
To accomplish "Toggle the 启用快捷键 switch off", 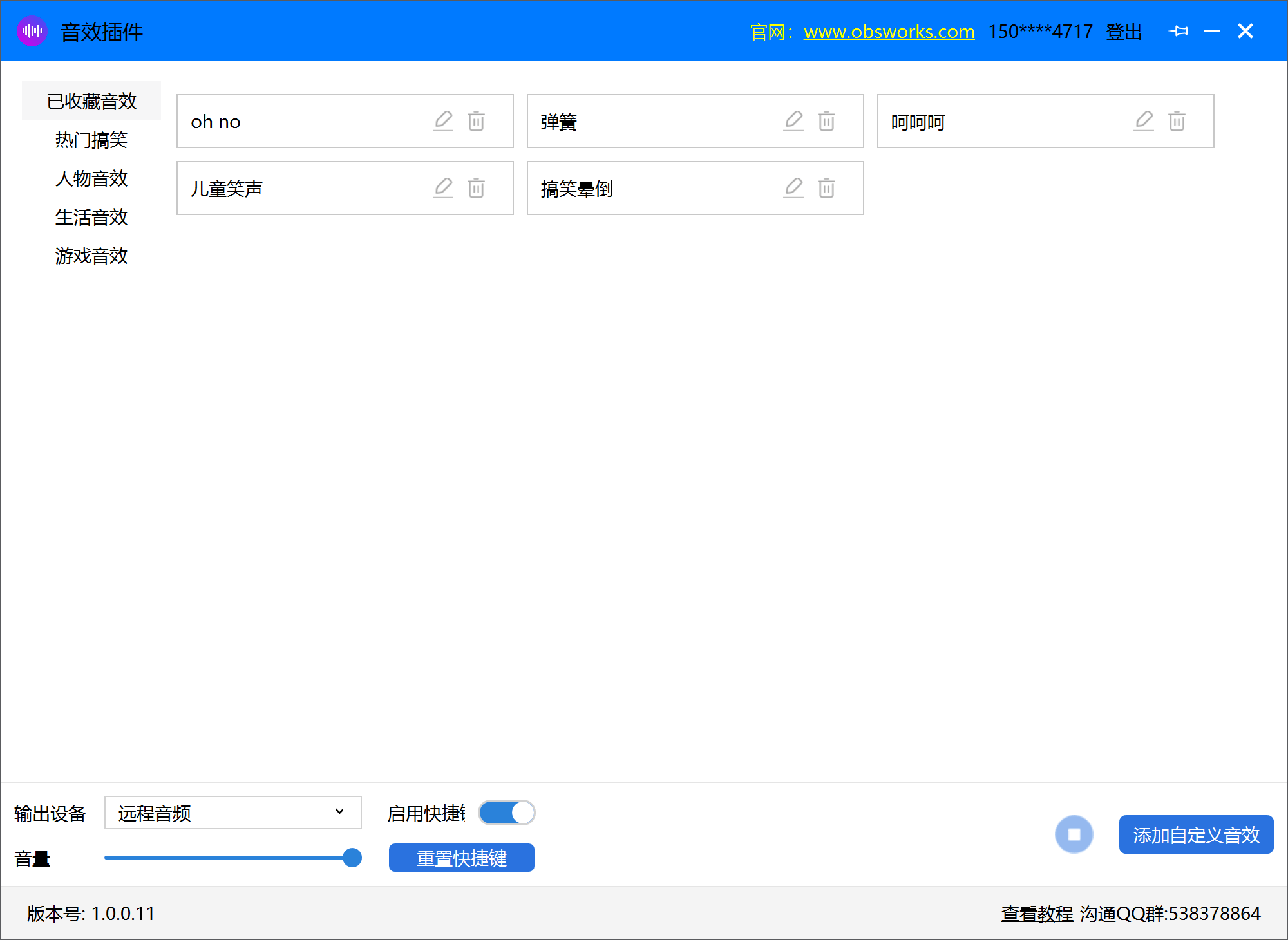I will click(507, 813).
